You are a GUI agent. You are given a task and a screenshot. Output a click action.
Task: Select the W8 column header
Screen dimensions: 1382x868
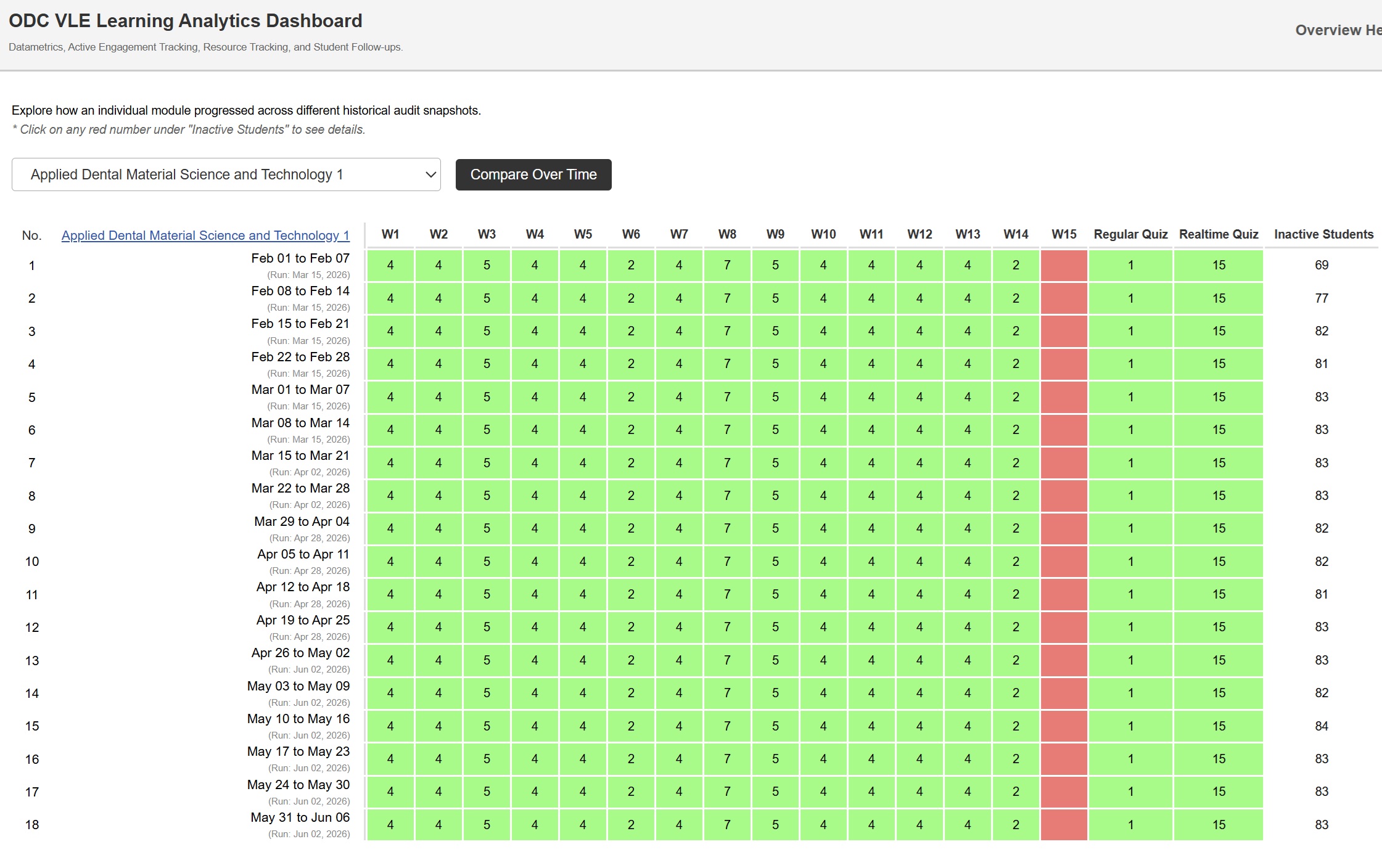pos(727,234)
